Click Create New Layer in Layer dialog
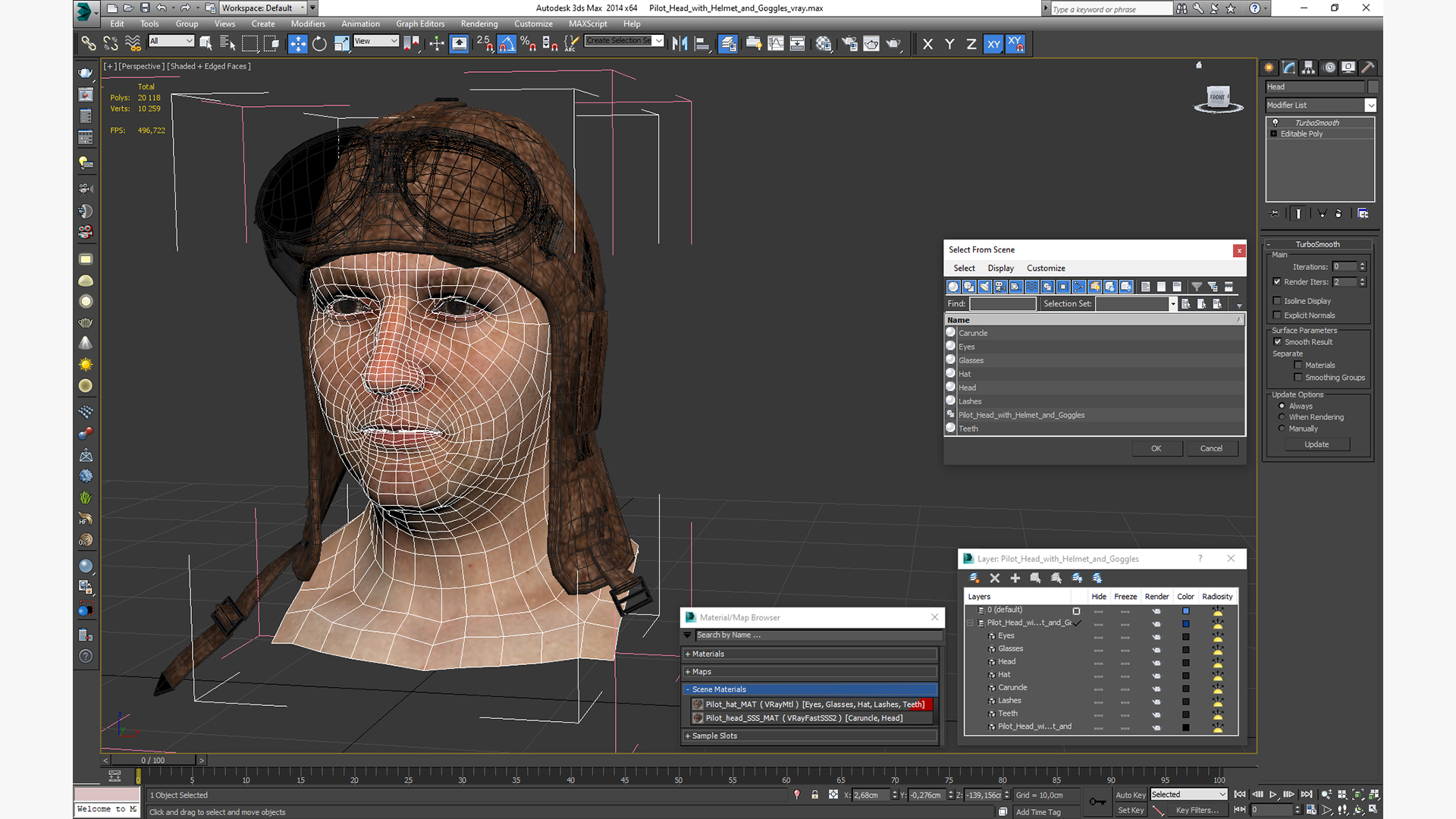The width and height of the screenshot is (1456, 819). [974, 578]
